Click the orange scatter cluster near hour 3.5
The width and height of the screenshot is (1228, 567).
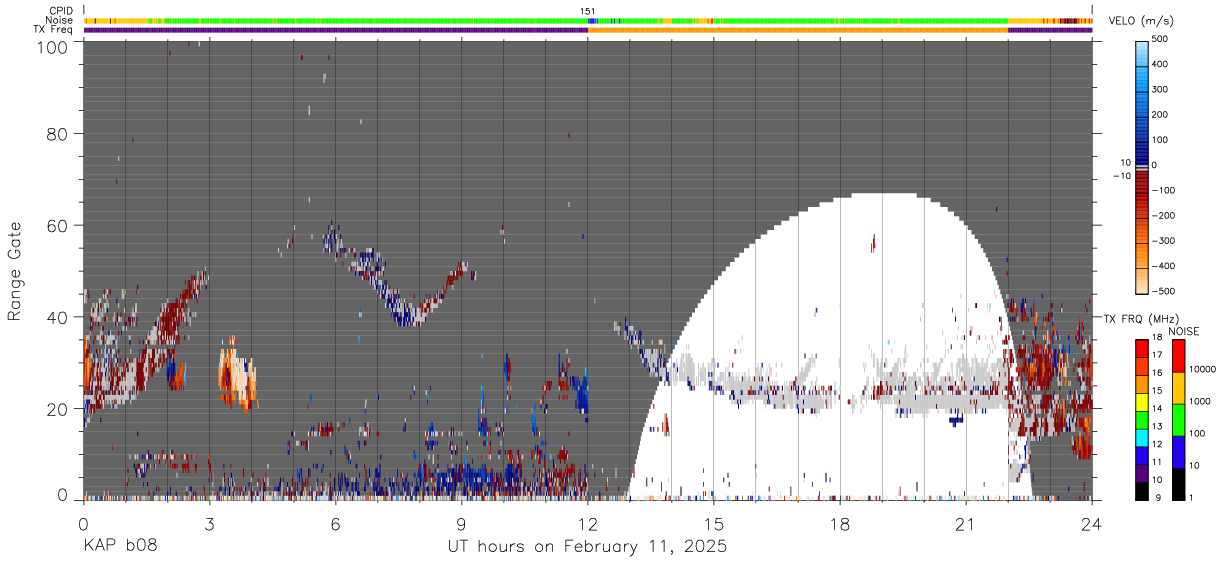[236, 377]
